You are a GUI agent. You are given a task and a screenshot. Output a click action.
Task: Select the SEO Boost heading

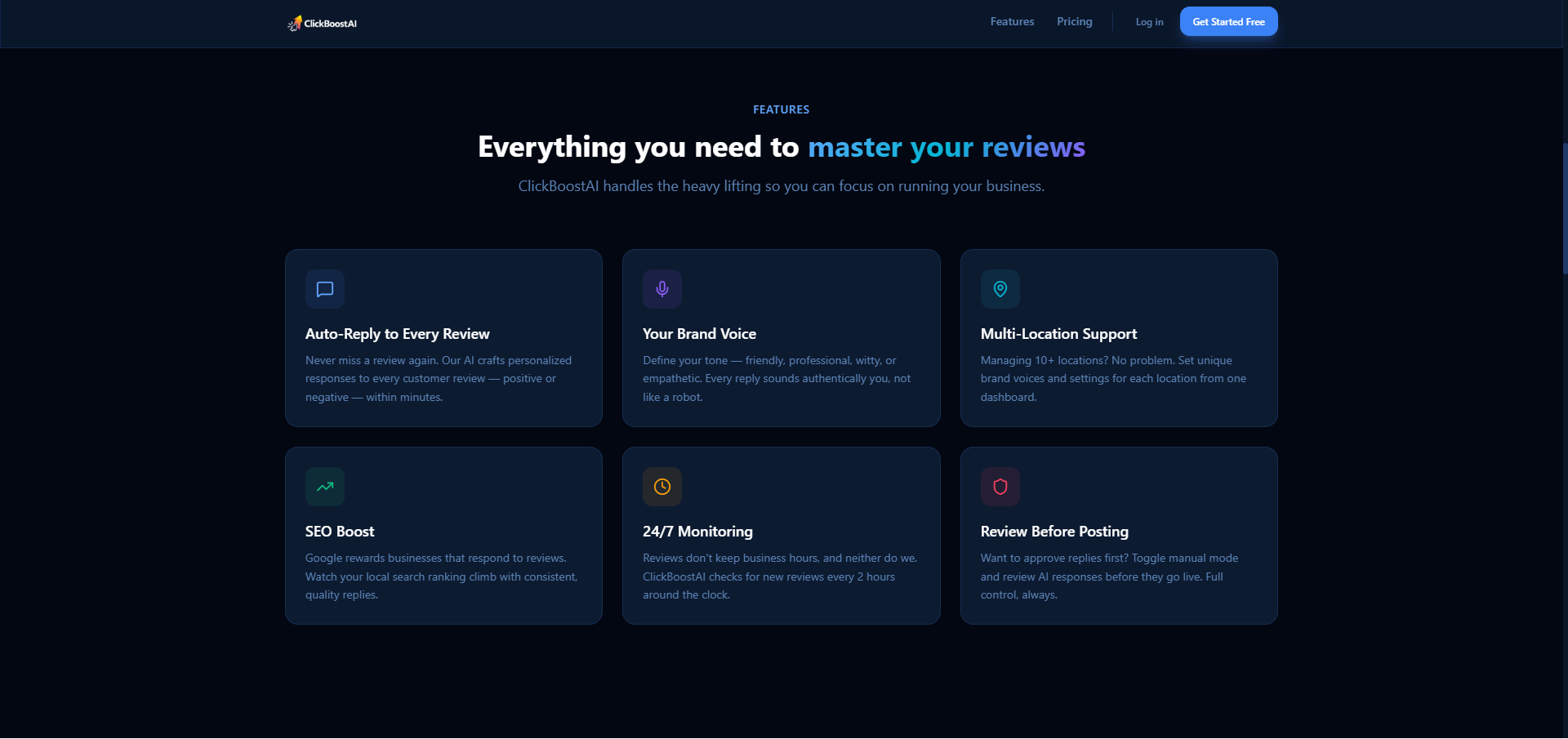click(339, 532)
